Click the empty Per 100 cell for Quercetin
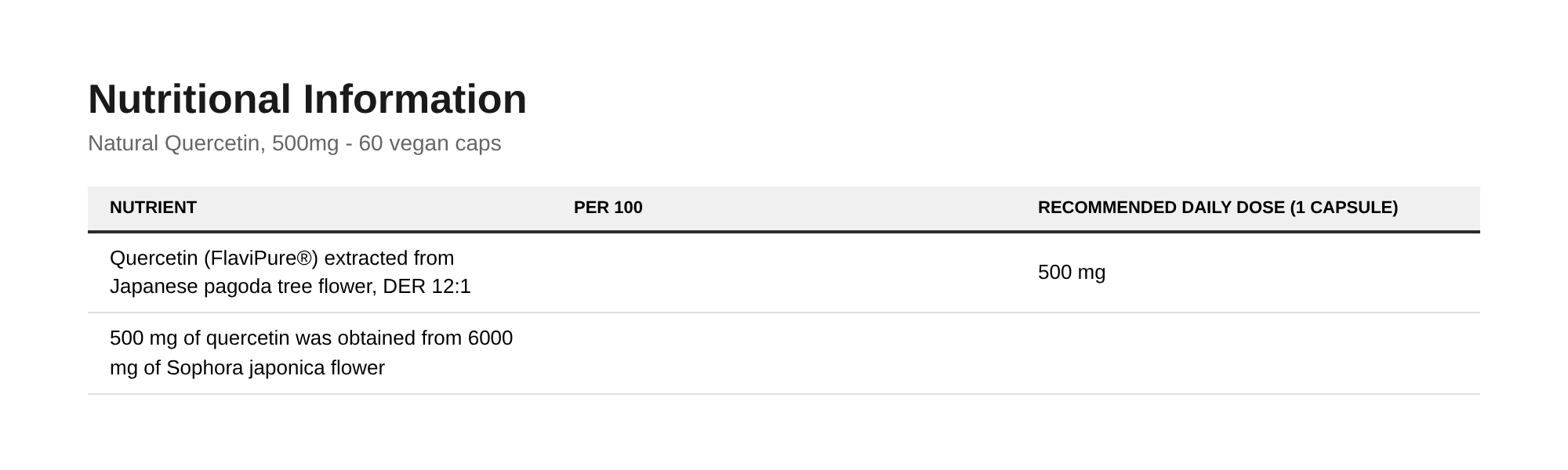The height and width of the screenshot is (470, 1568). click(x=784, y=273)
